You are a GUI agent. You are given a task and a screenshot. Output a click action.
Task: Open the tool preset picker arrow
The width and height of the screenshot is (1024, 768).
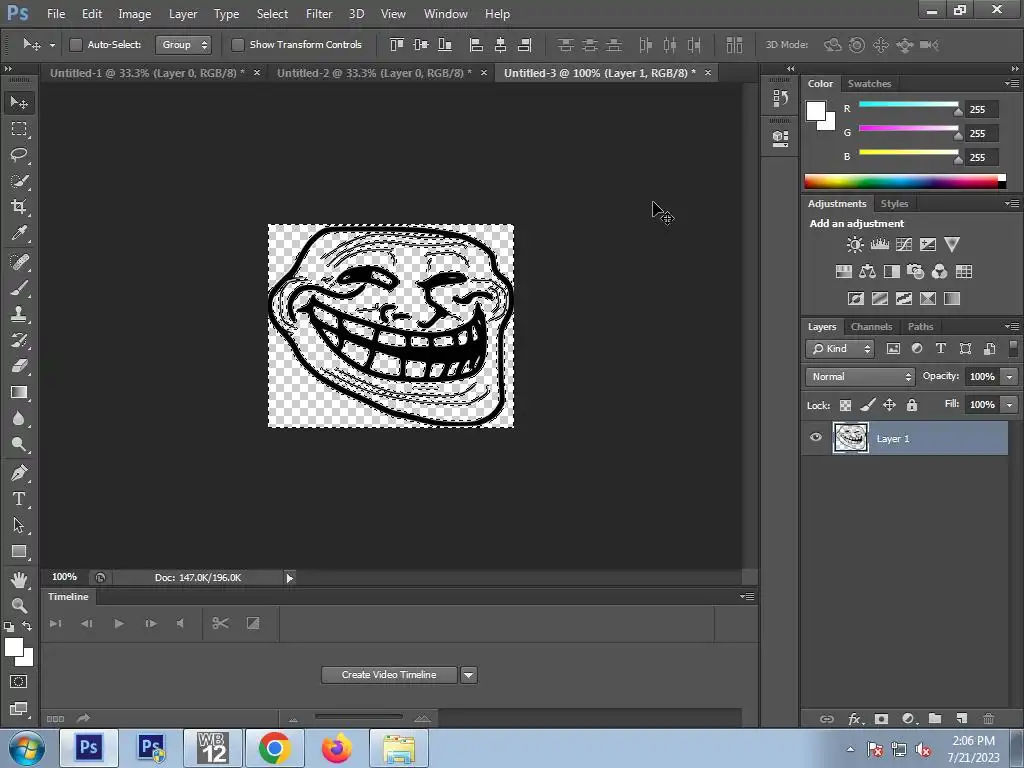pyautogui.click(x=52, y=45)
